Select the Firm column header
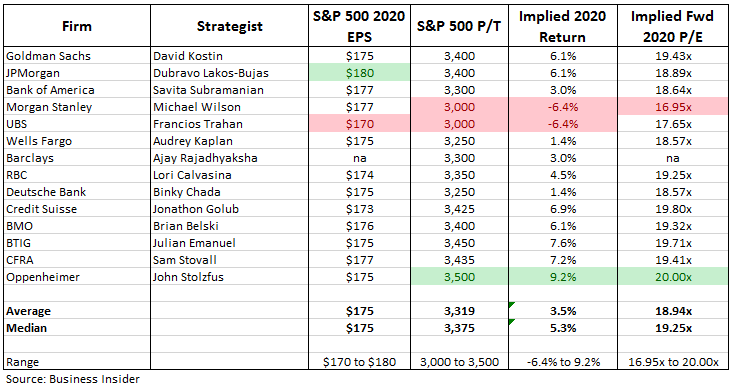Image resolution: width=736 pixels, height=388 pixels. point(77,26)
